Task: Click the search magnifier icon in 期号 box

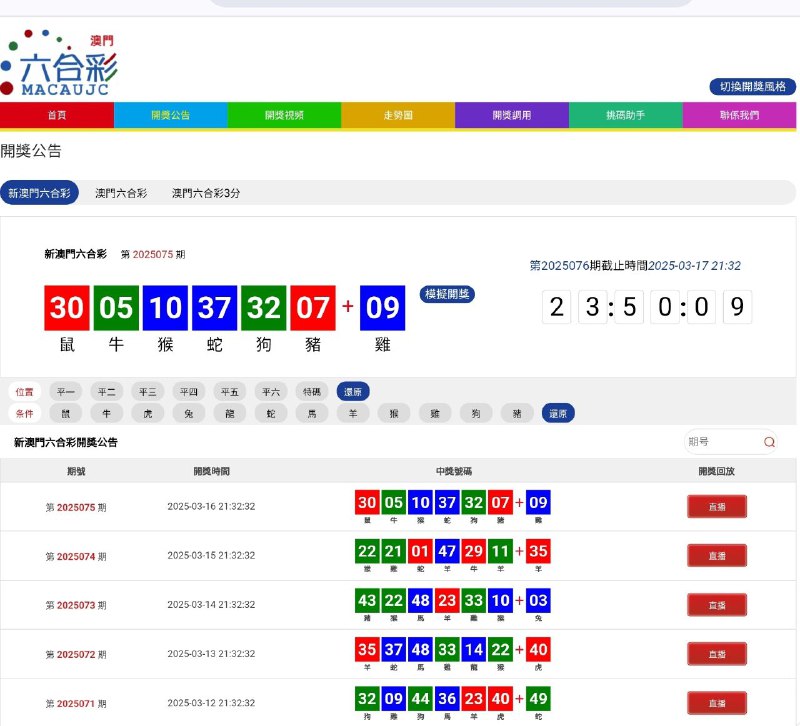Action: [x=769, y=442]
